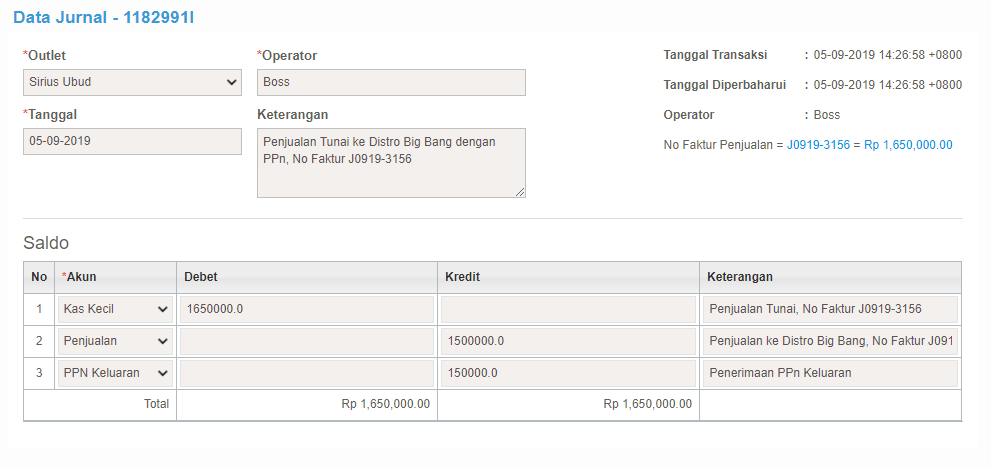Click the Operator field containing Boss
Image resolution: width=991 pixels, height=469 pixels.
[391, 82]
